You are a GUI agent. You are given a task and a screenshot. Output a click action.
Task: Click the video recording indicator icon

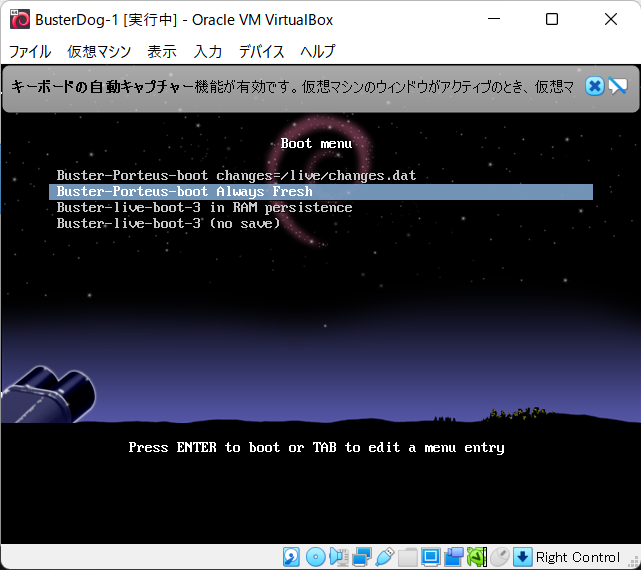[454, 557]
